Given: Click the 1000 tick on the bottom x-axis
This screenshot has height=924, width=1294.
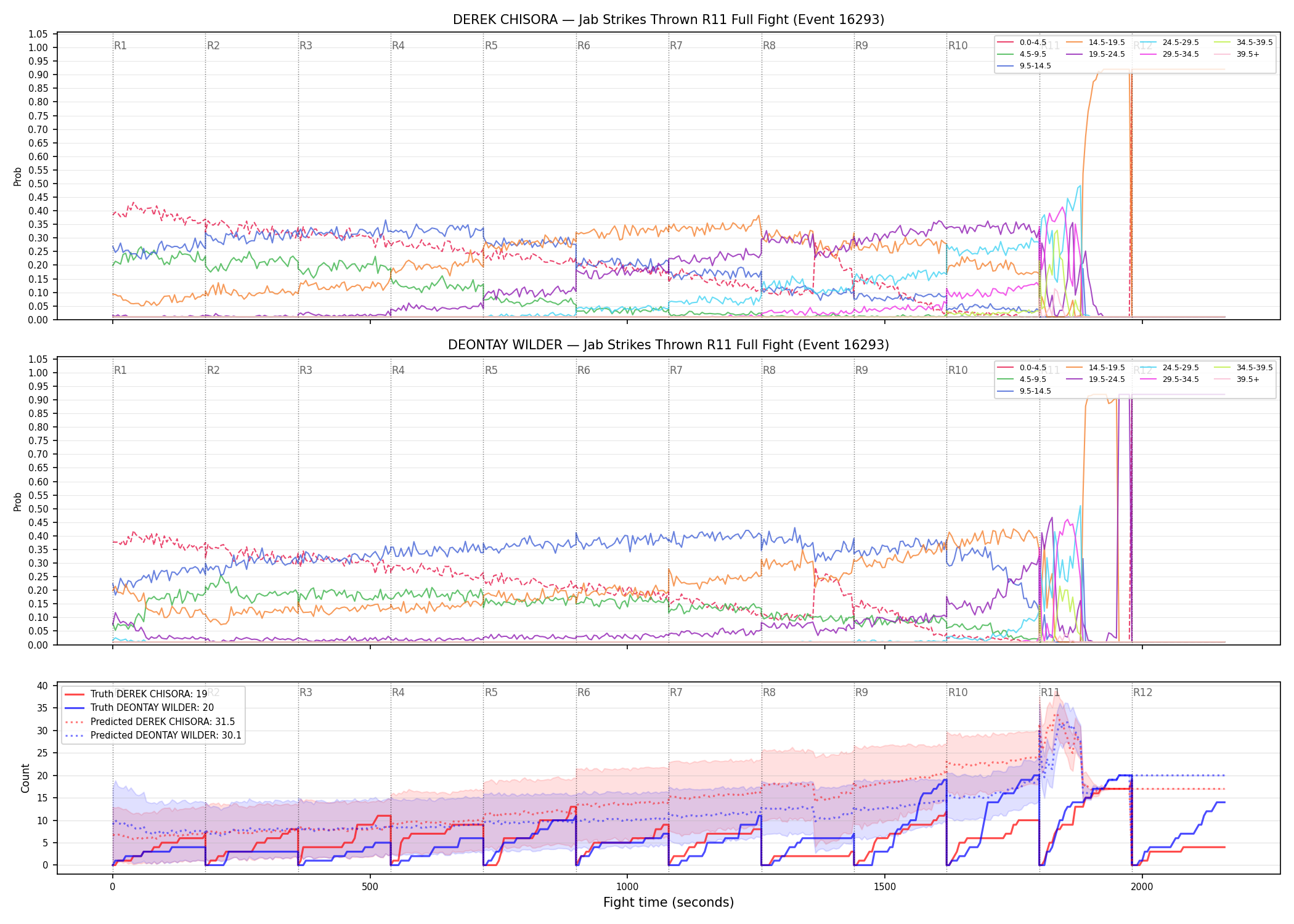Looking at the screenshot, I should tap(627, 886).
